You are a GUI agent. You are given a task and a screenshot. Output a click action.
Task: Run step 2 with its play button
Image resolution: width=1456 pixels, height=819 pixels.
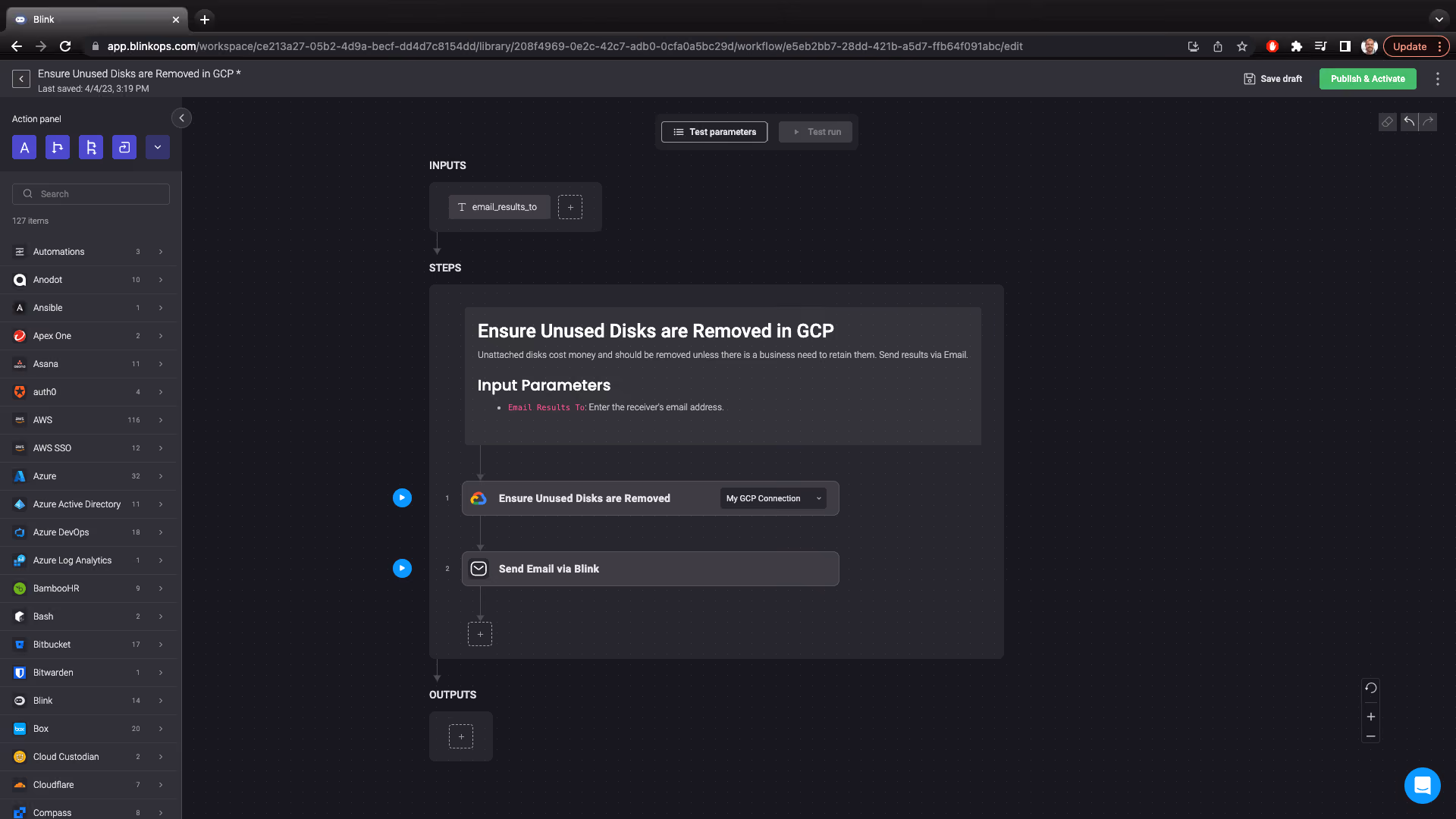point(402,568)
